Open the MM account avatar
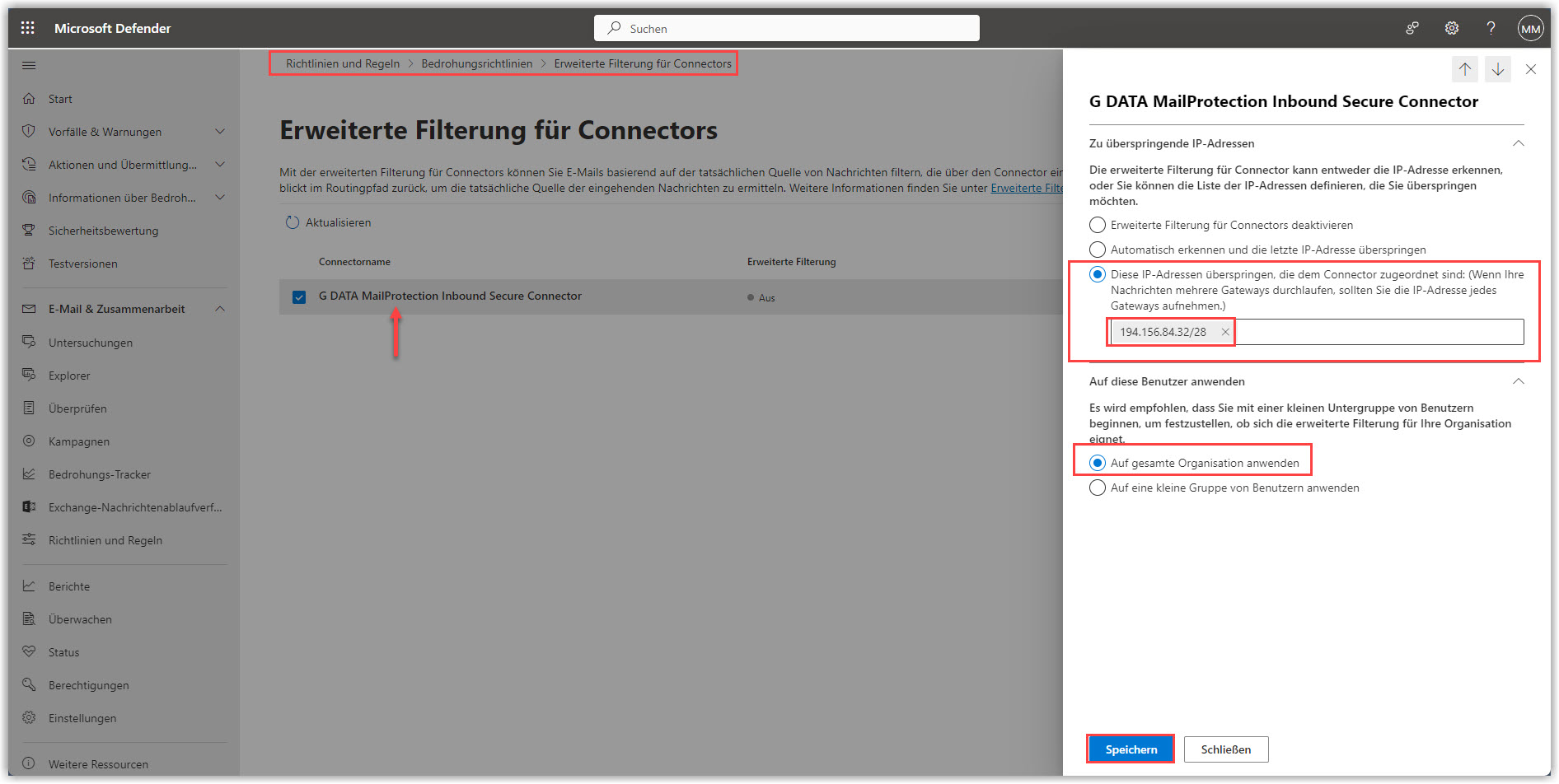 pyautogui.click(x=1531, y=28)
